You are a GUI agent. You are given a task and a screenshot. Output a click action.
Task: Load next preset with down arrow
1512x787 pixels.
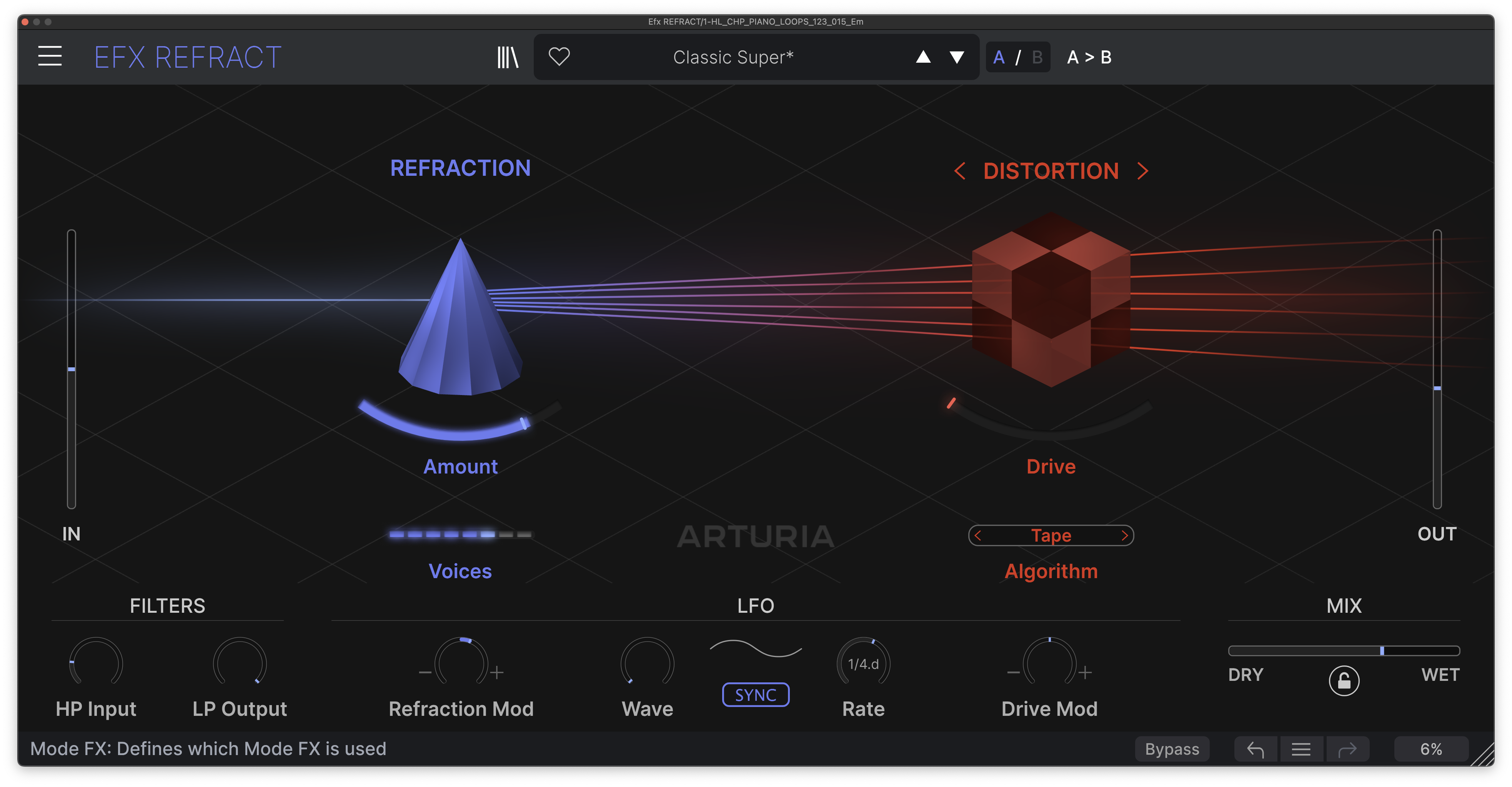click(957, 57)
